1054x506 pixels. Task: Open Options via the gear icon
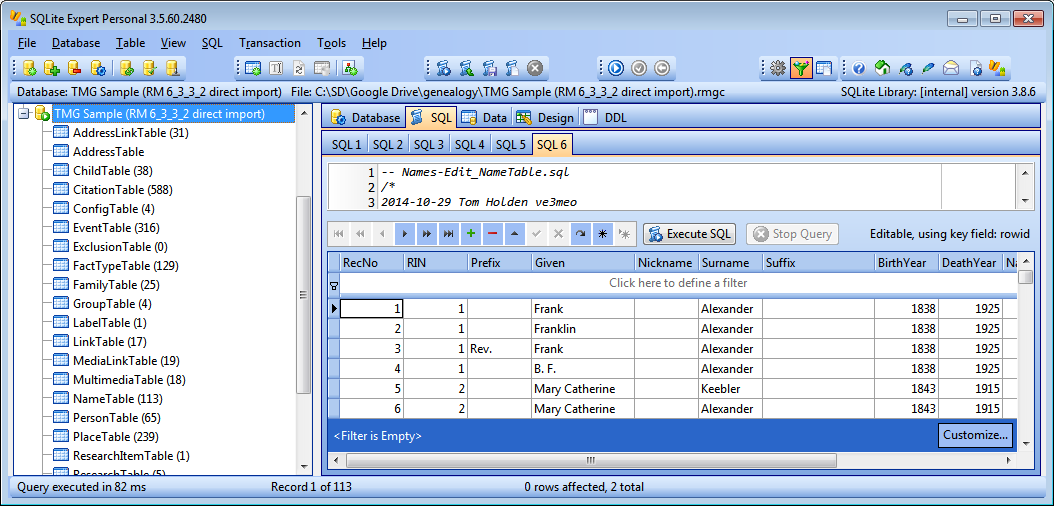point(778,68)
